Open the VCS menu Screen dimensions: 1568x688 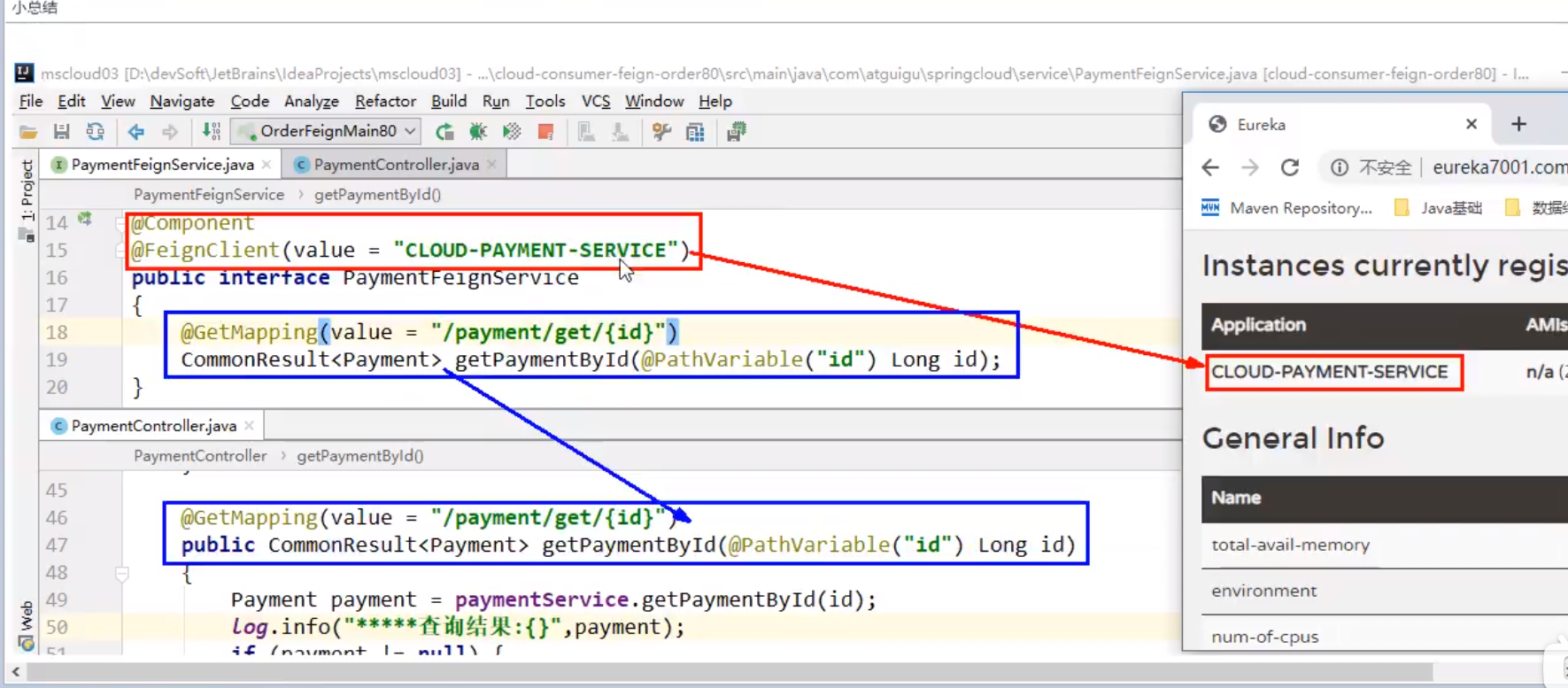click(596, 101)
